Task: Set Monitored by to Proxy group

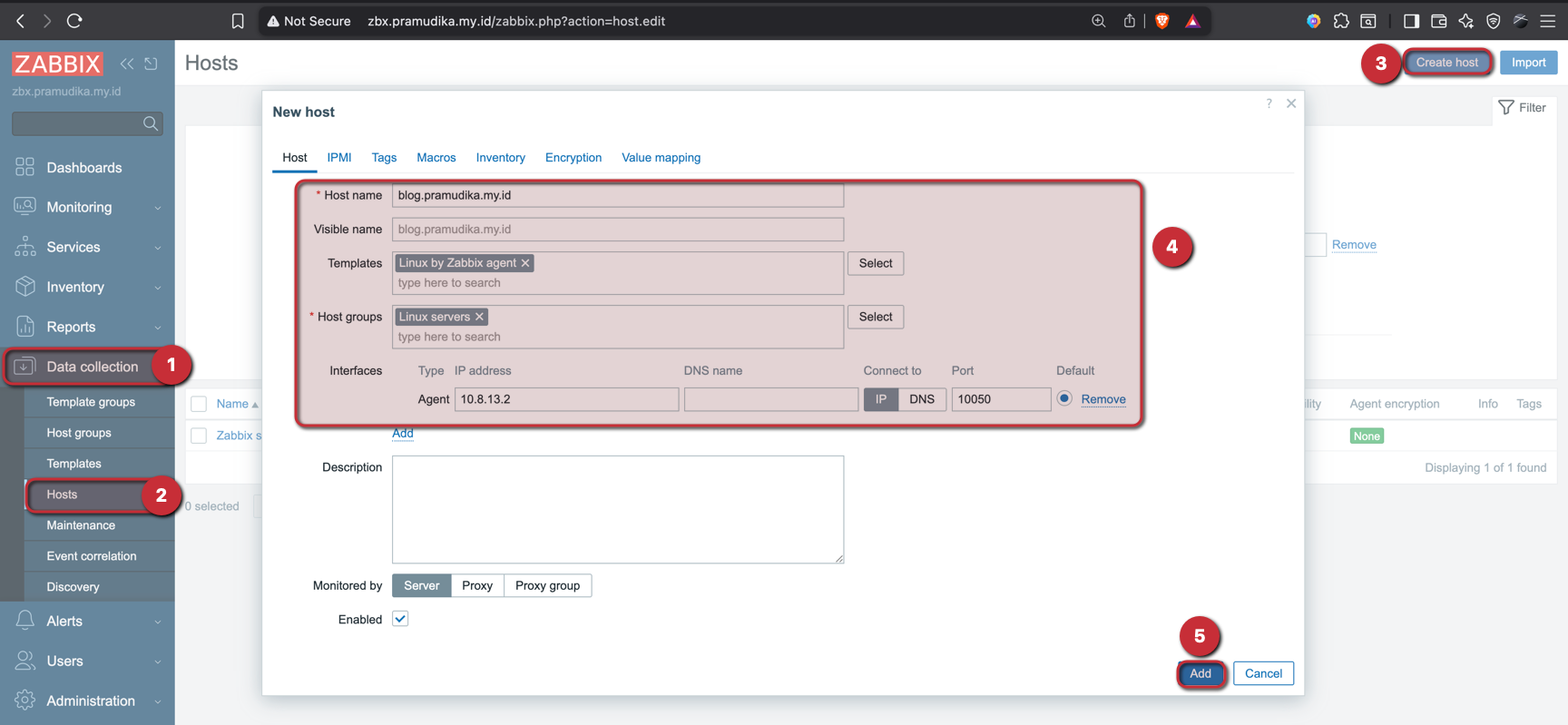Action: pos(547,585)
